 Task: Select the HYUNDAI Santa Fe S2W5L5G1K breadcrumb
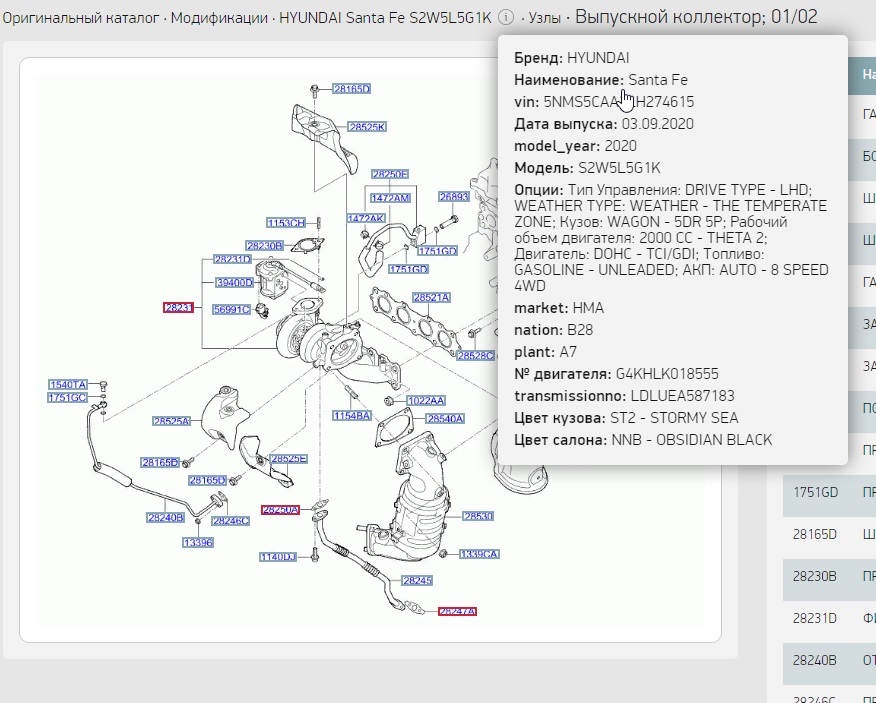[385, 18]
